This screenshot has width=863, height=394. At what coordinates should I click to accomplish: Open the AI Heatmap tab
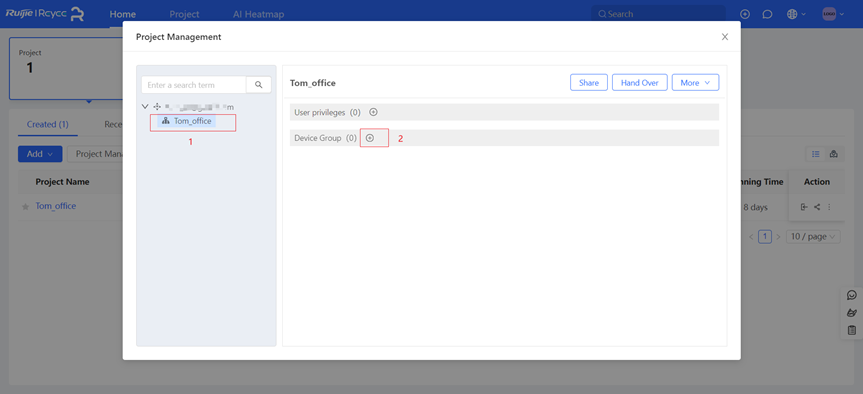[258, 14]
